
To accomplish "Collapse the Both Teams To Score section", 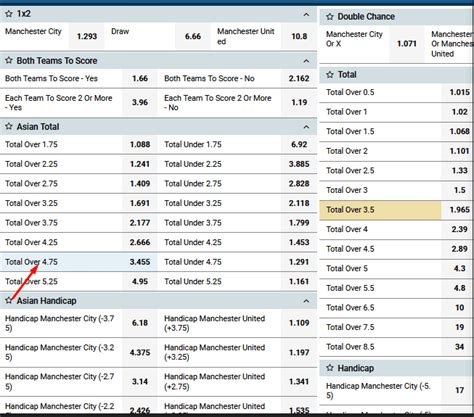I will click(x=306, y=61).
